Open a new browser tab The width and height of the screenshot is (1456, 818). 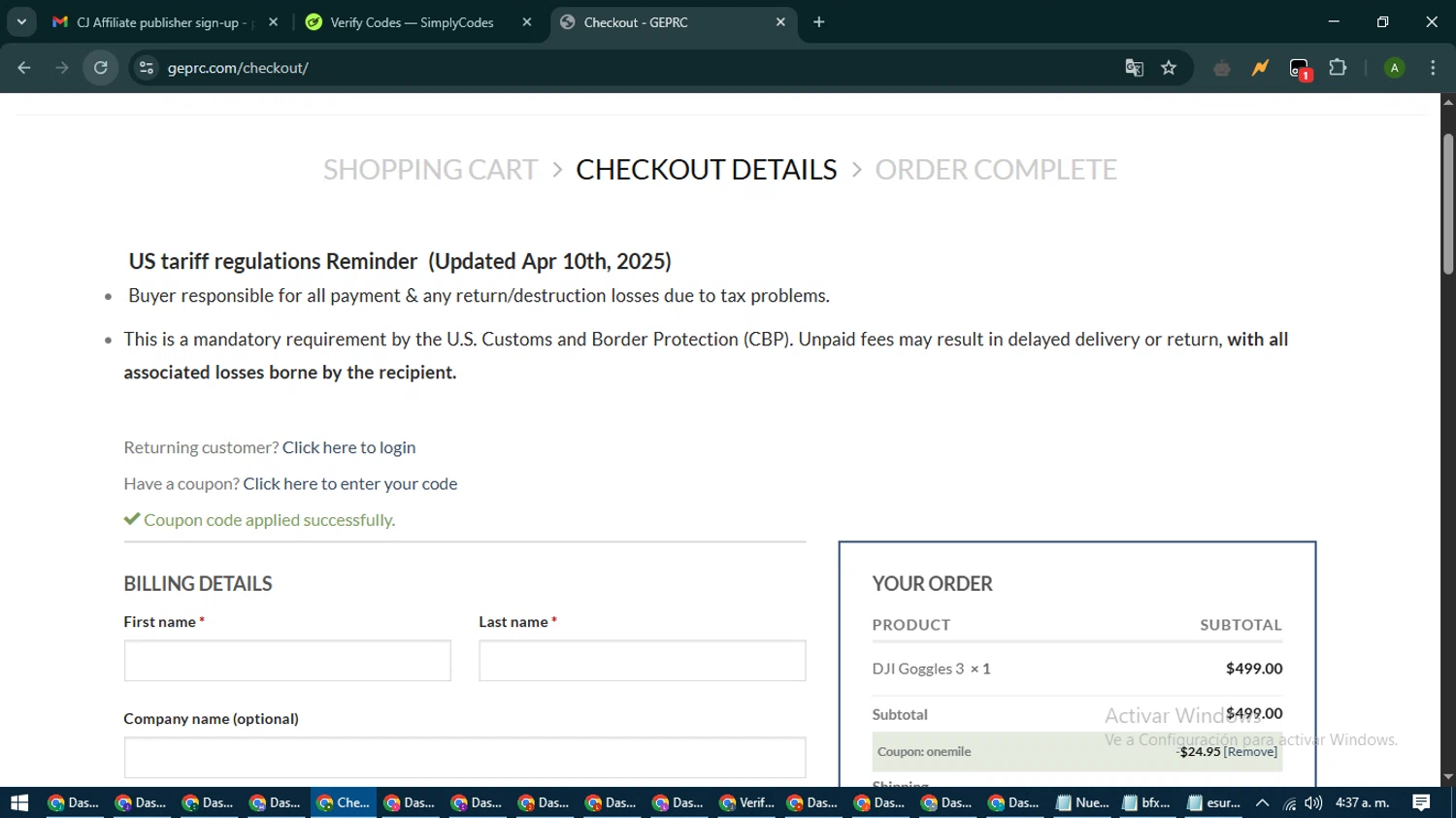[x=819, y=22]
